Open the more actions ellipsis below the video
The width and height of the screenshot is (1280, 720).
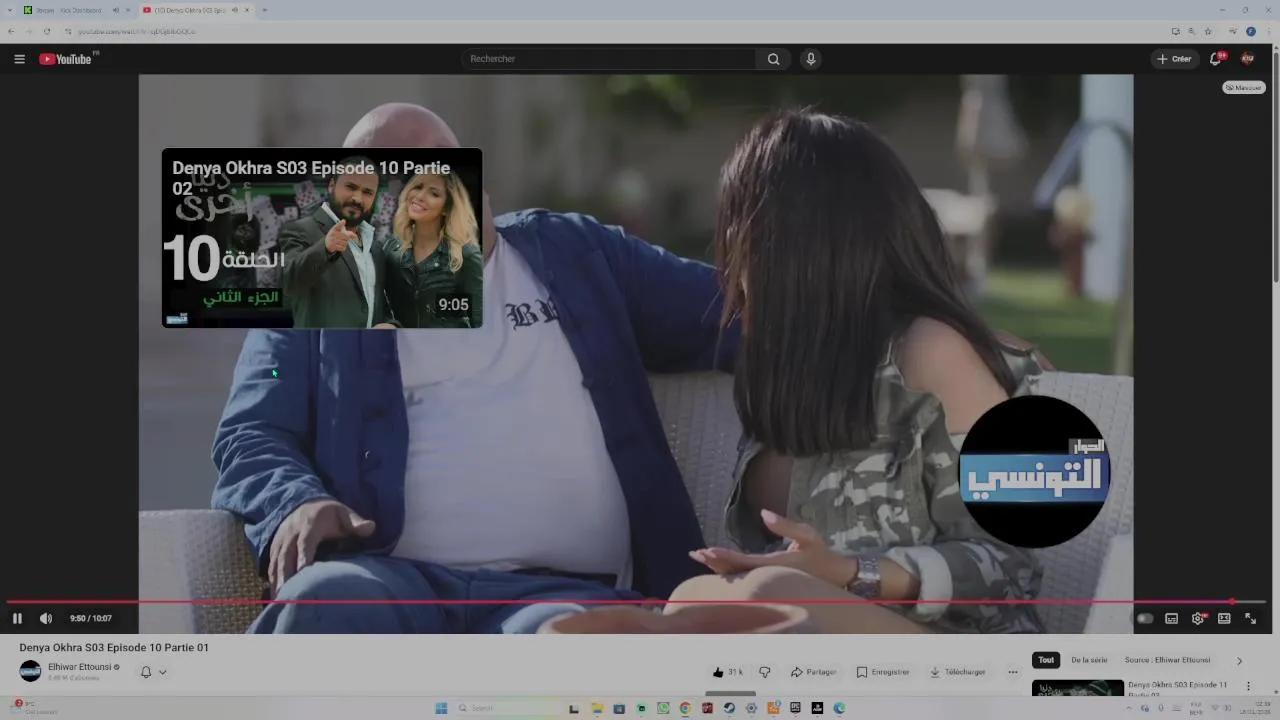point(1013,672)
